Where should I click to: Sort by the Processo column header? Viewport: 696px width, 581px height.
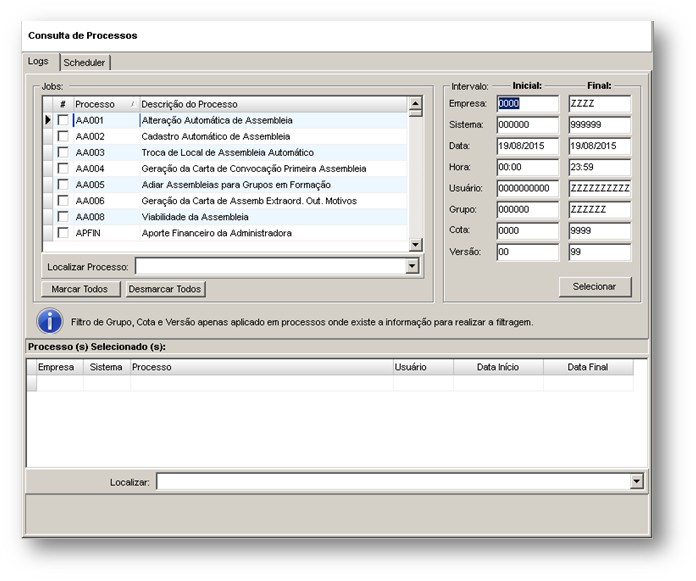106,104
